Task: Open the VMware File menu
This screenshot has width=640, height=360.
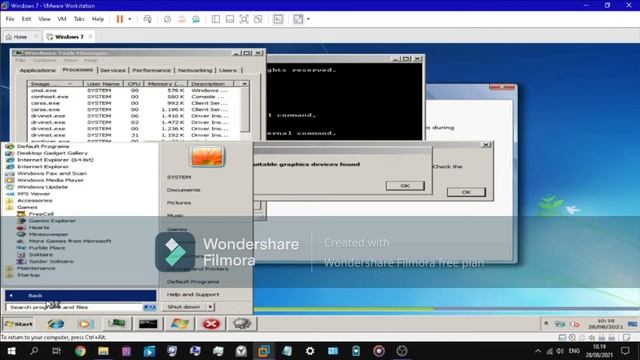Action: [10, 19]
